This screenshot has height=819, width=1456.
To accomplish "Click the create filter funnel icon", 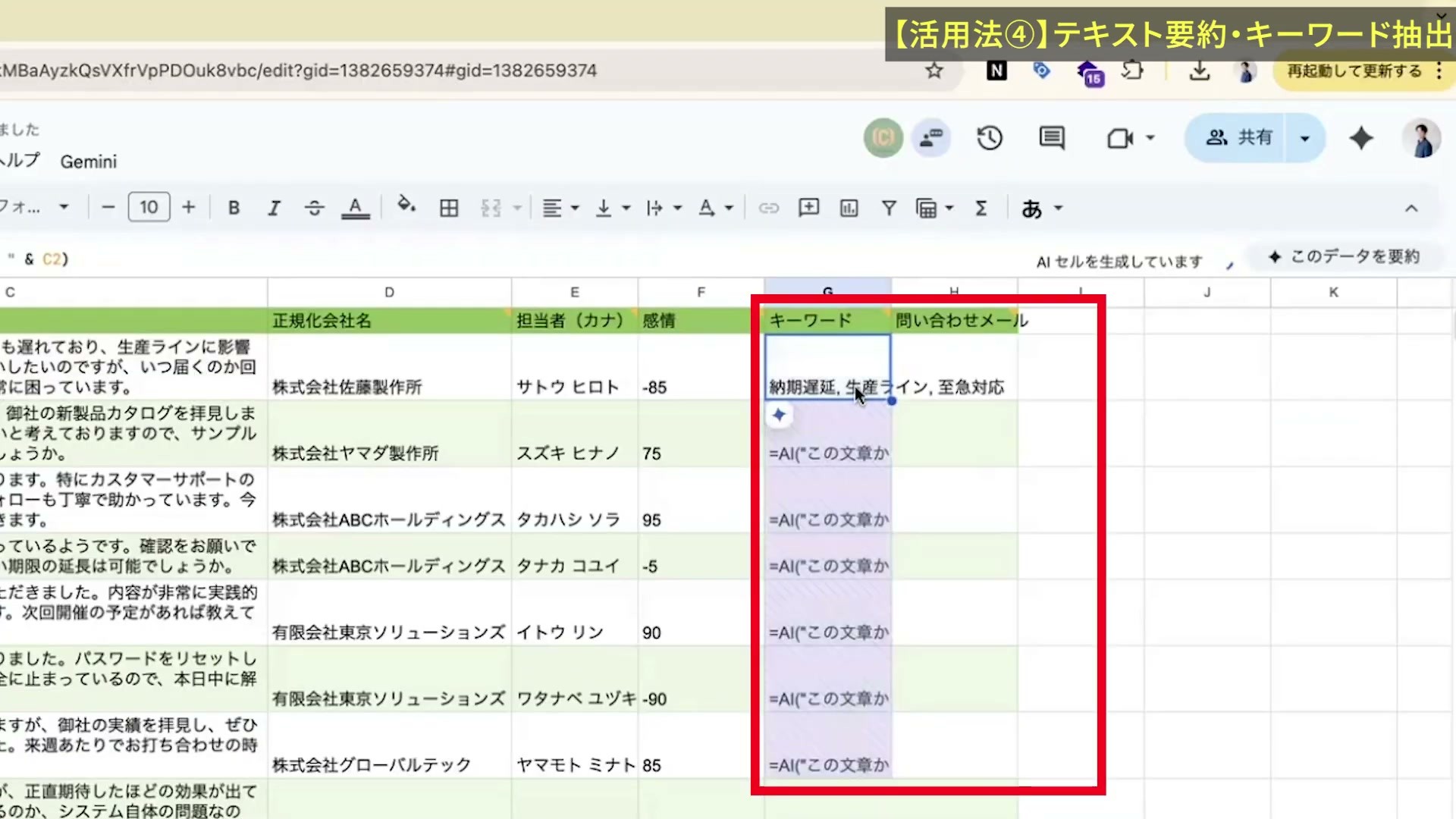I will pos(889,208).
